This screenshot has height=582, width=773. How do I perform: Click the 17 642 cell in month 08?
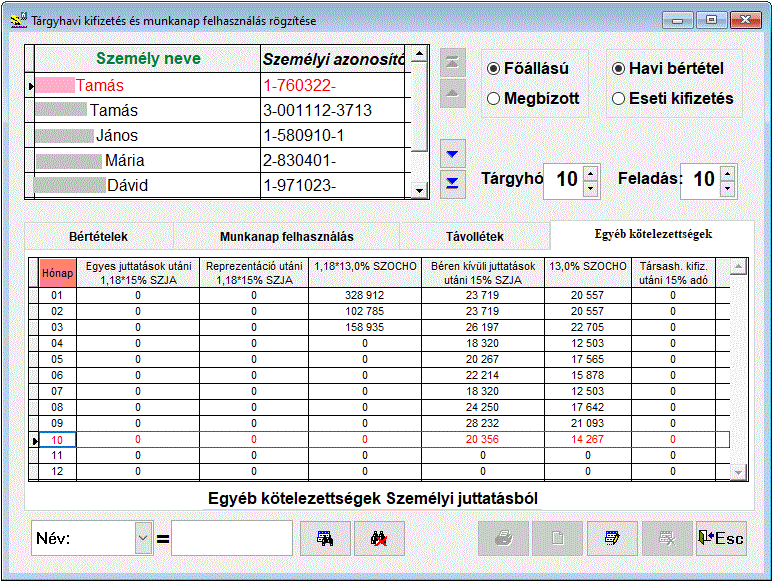[588, 408]
